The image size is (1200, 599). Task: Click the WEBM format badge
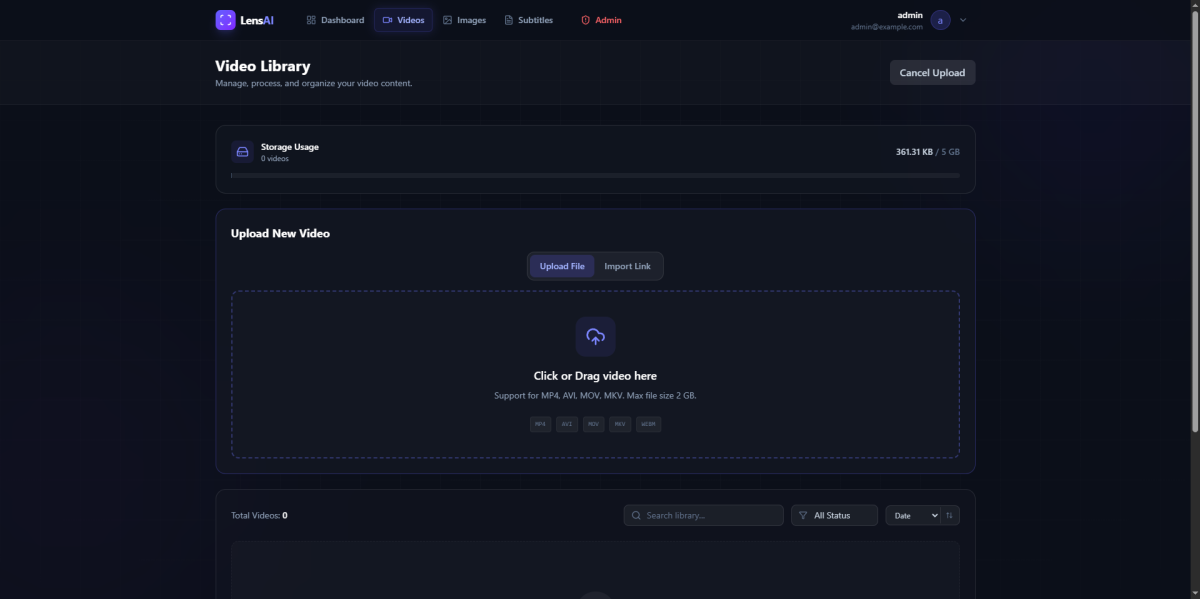(x=648, y=424)
